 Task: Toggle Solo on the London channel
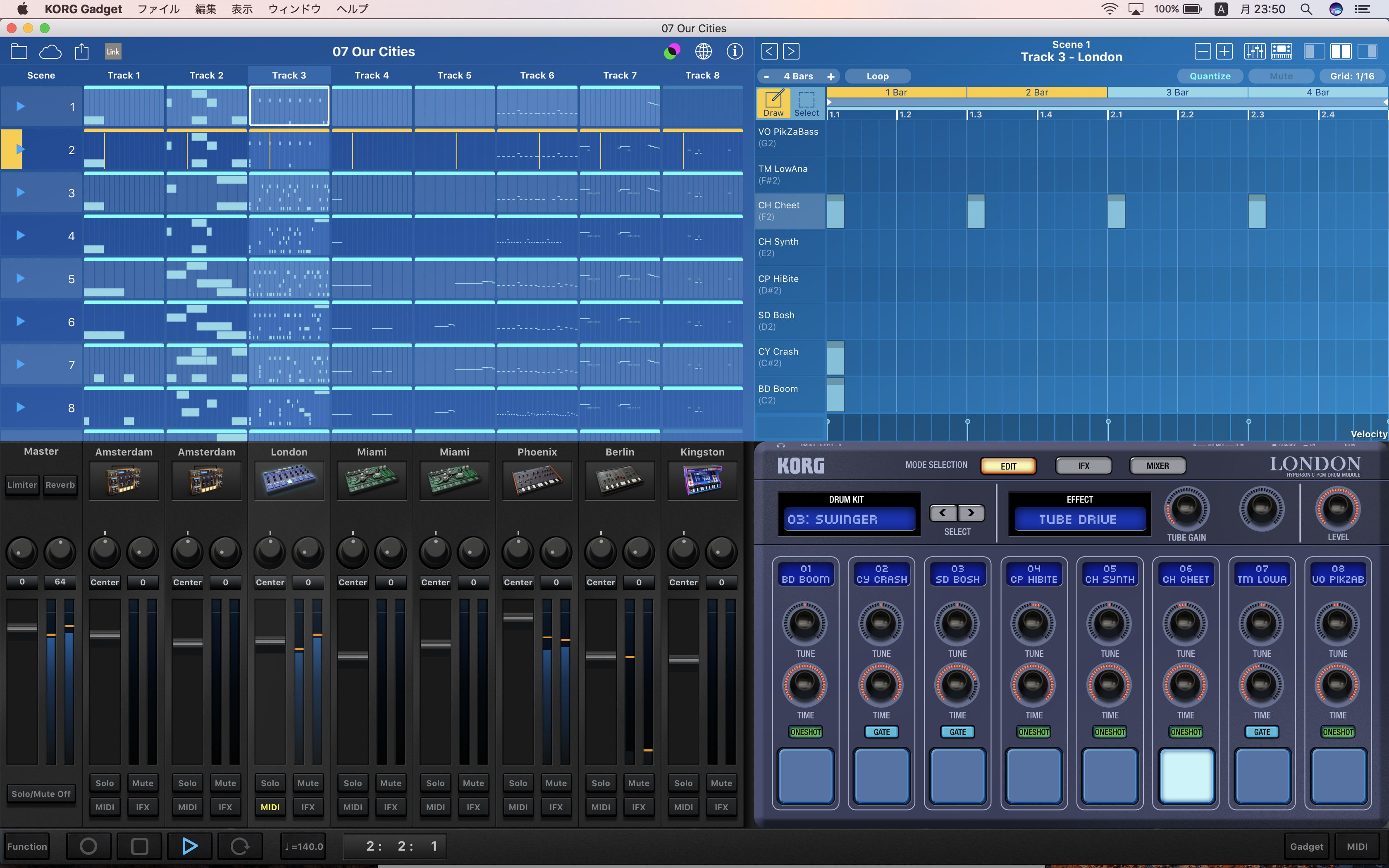[270, 782]
